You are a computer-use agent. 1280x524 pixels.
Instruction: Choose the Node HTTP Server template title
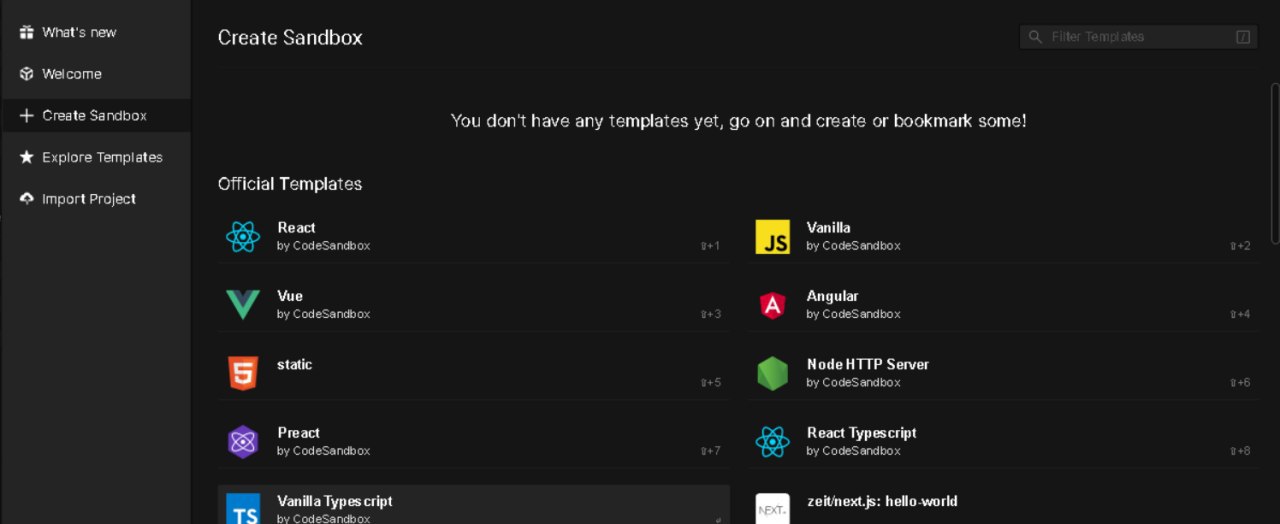(868, 365)
